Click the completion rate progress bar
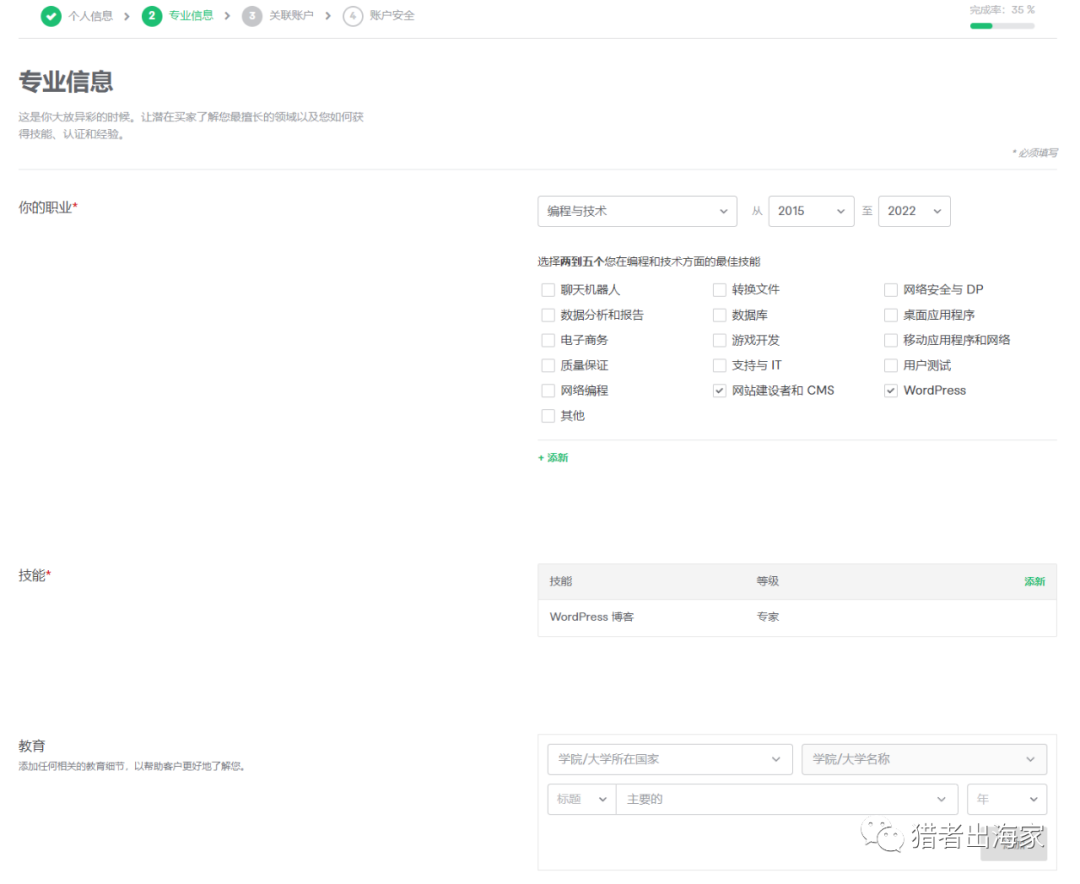The image size is (1080, 884). pos(1002,26)
